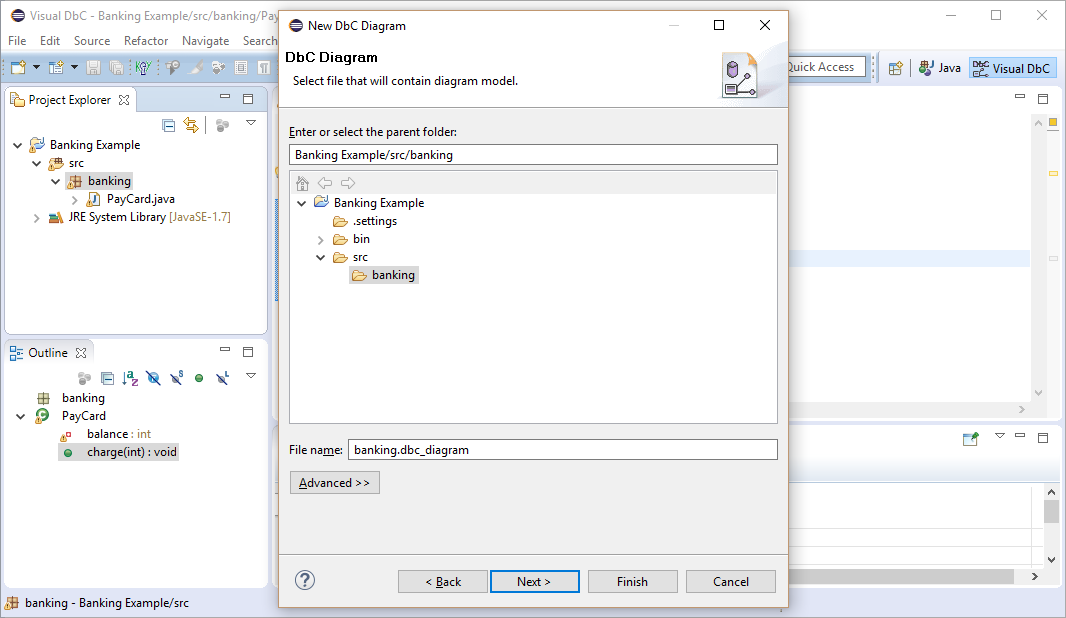
Task: Click Forward arrow in folder tree toolbar
Action: [348, 183]
